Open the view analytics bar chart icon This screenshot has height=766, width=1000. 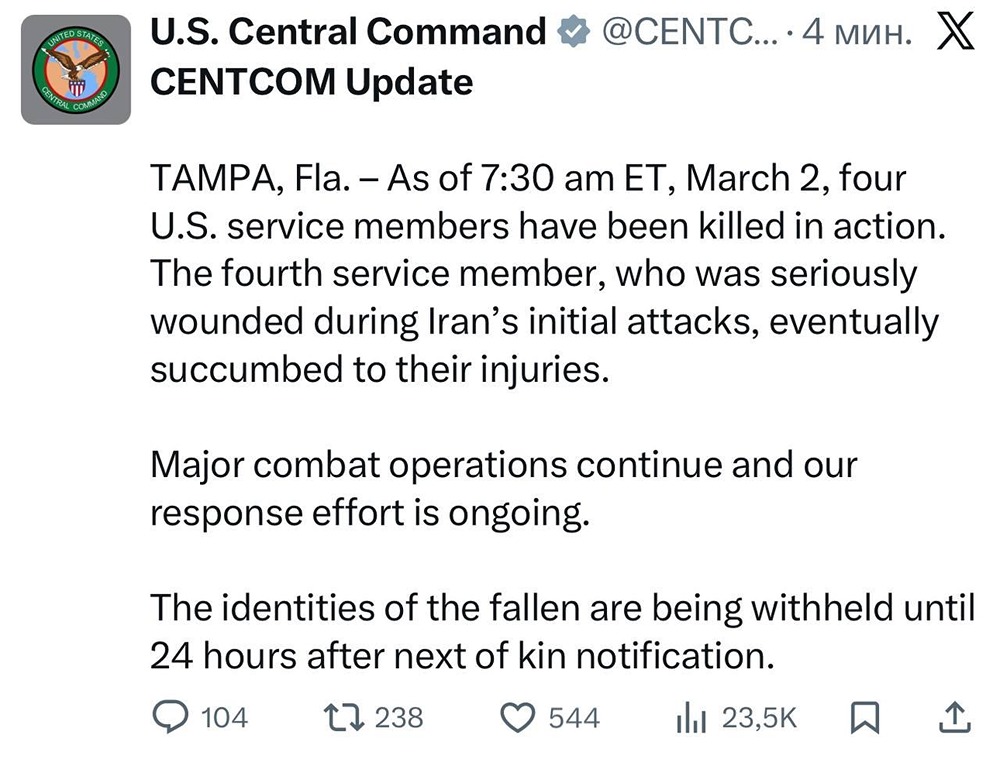pos(692,716)
